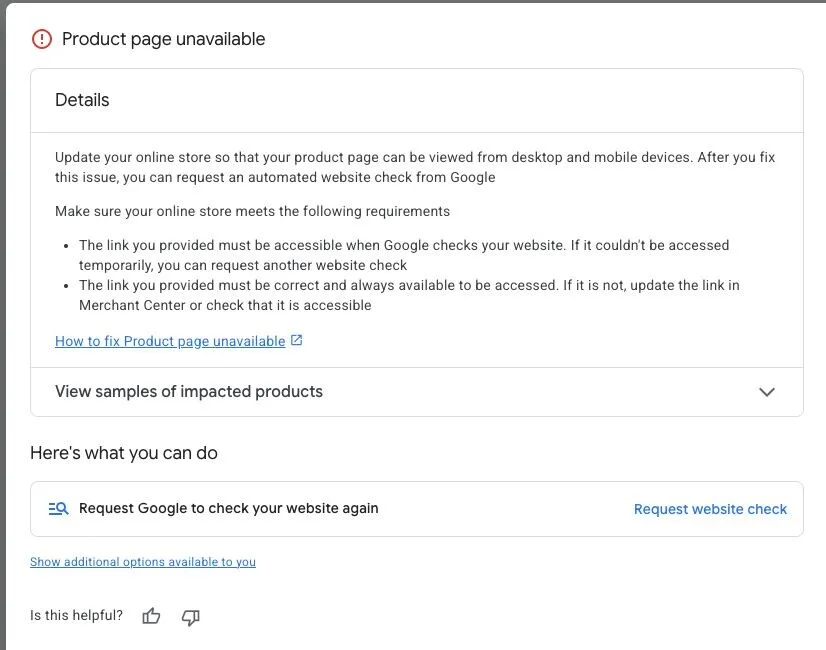The height and width of the screenshot is (650, 826).
Task: Expand View samples of impacted products chevron
Action: point(766,392)
